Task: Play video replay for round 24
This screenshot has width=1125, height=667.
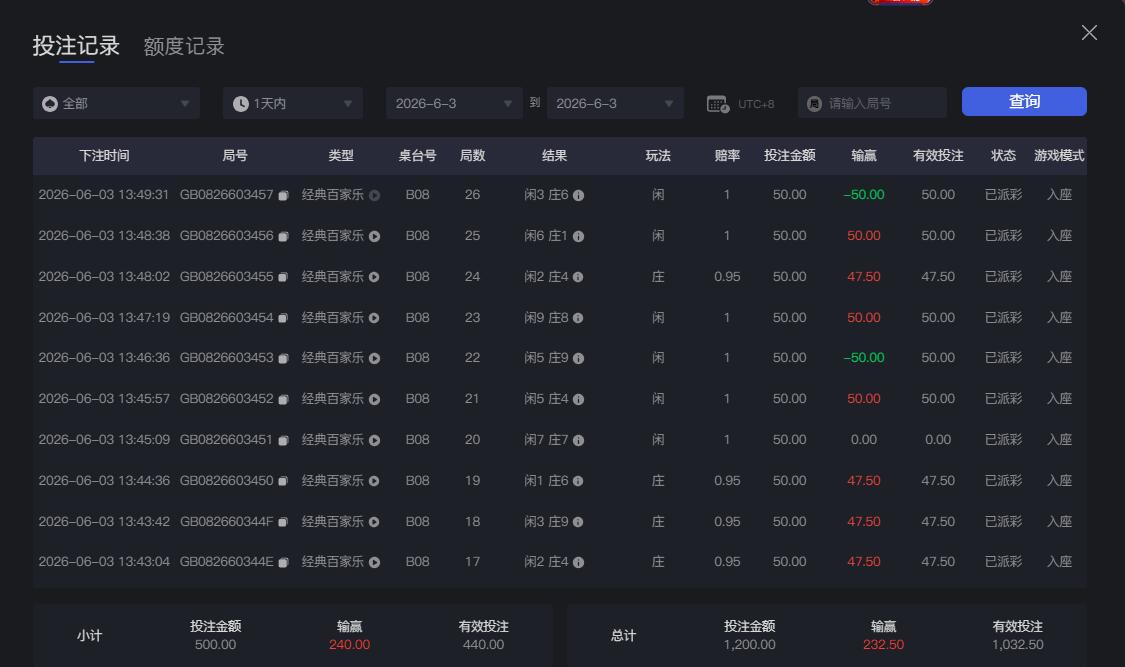Action: tap(374, 277)
